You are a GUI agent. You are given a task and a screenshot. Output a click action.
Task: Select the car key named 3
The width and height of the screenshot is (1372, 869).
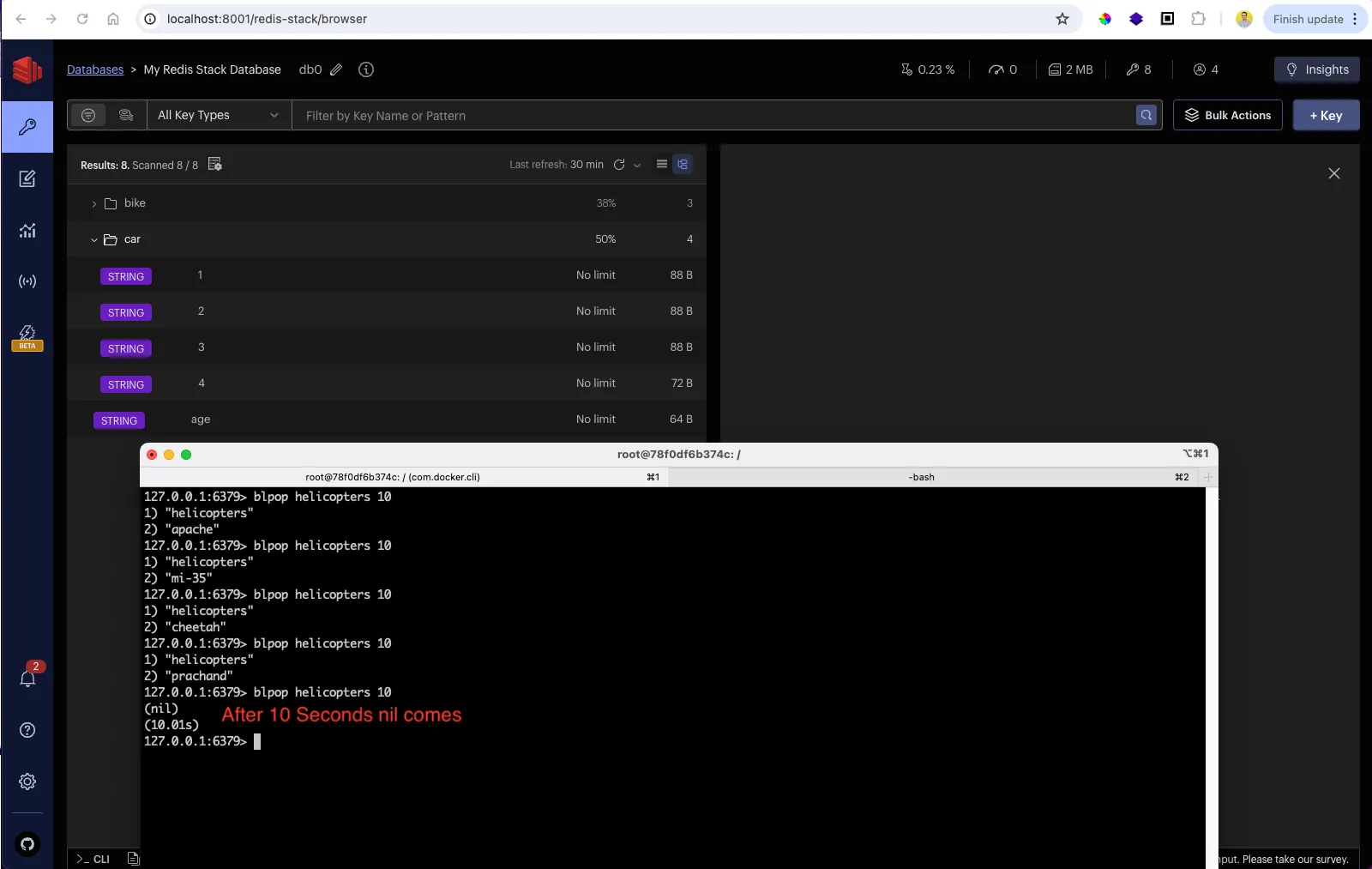click(387, 347)
